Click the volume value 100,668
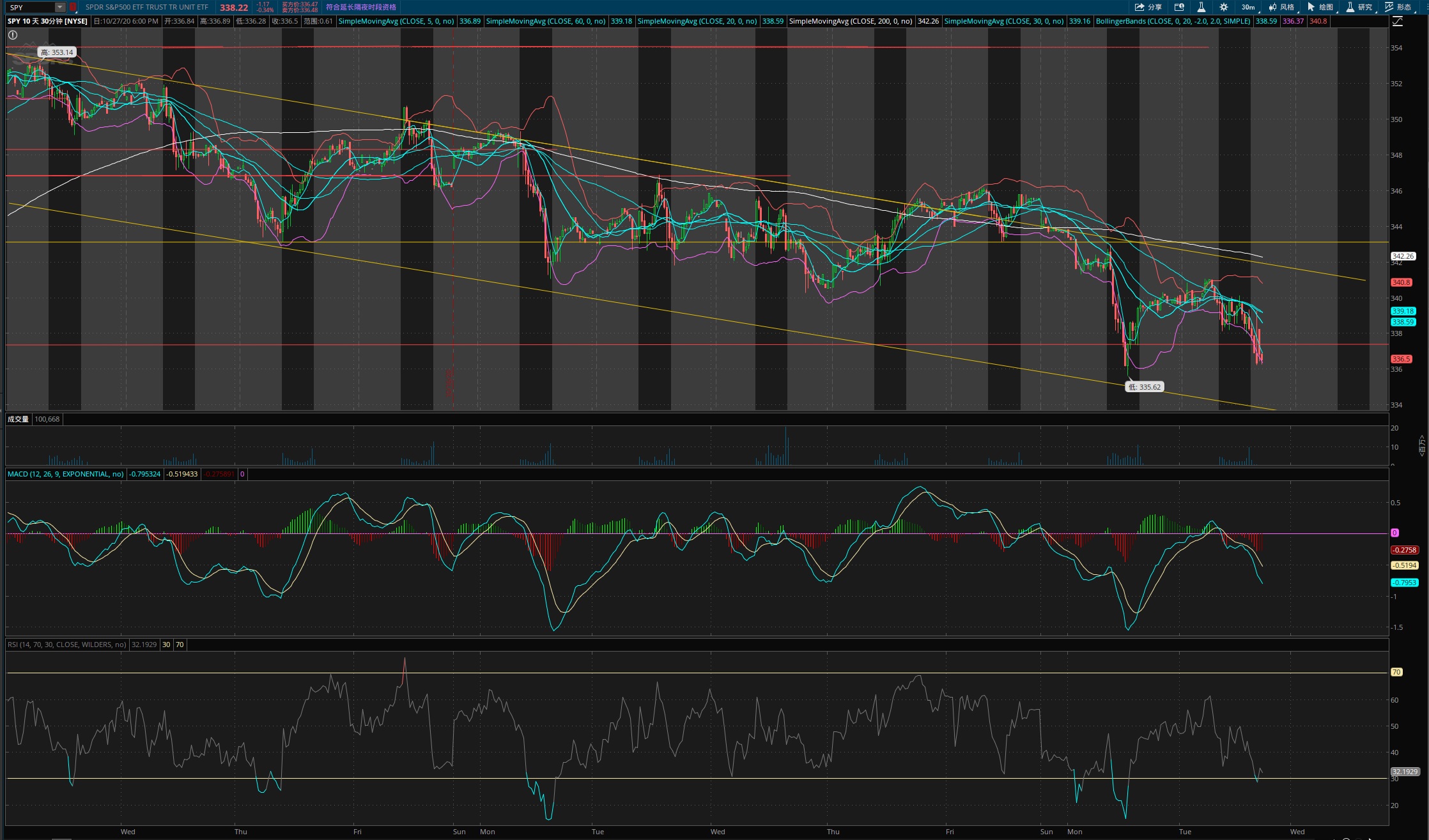1429x840 pixels. tap(47, 419)
